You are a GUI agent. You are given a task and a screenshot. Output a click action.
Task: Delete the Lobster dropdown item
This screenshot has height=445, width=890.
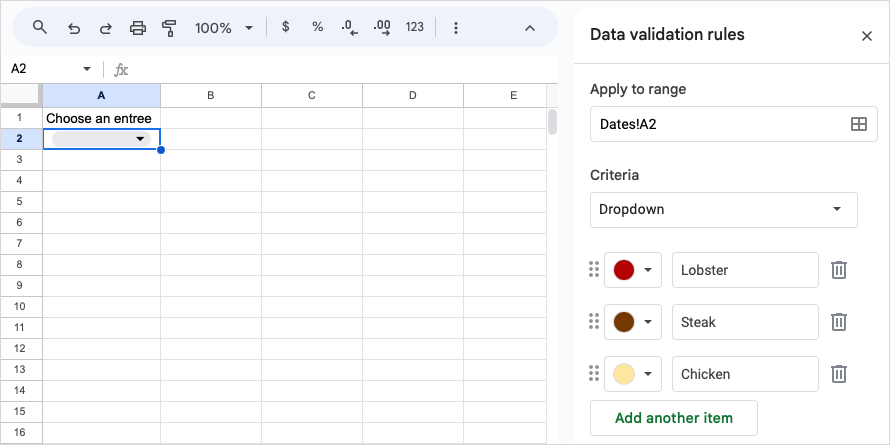pos(840,270)
